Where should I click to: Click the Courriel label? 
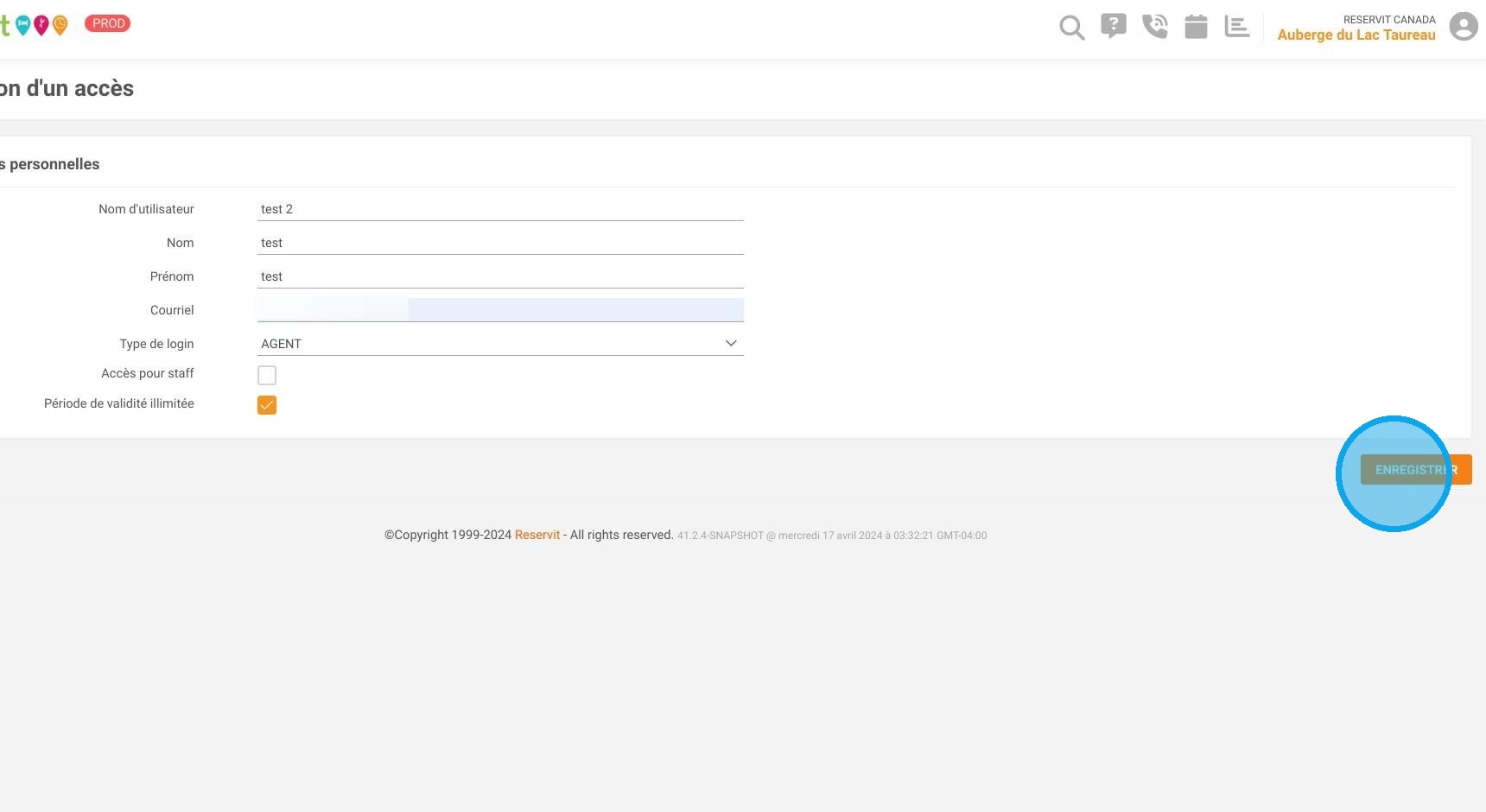[172, 310]
